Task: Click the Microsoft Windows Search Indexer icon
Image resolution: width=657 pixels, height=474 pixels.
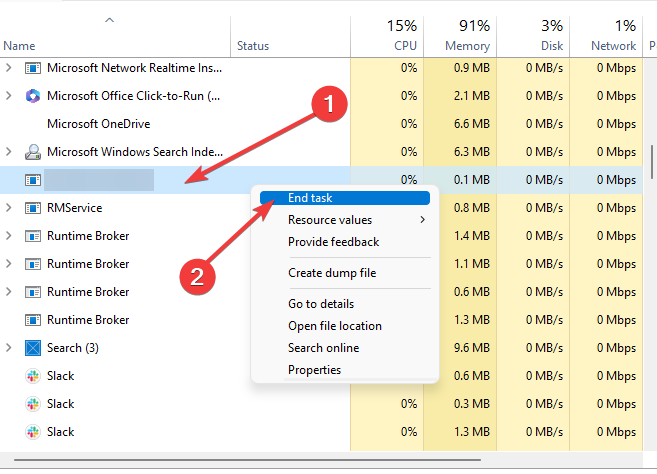Action: click(x=33, y=152)
